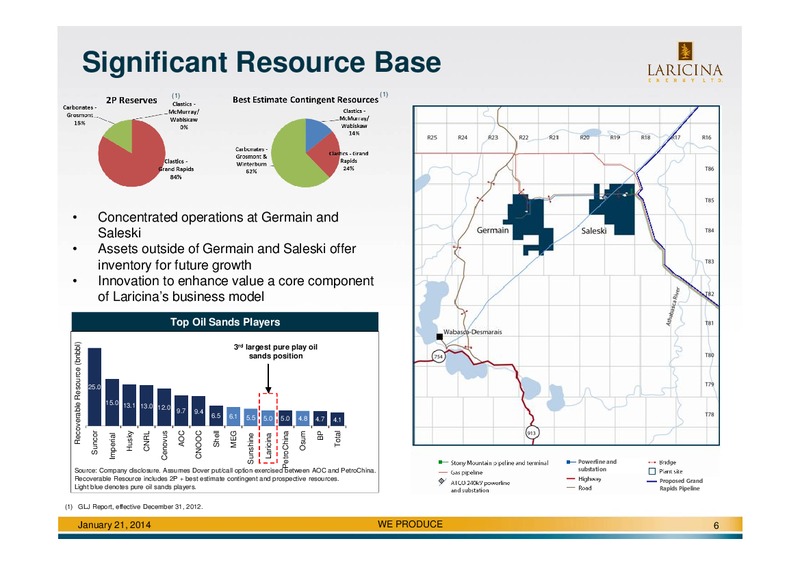Click the slide page number 6
The height and width of the screenshot is (565, 800).
point(716,526)
